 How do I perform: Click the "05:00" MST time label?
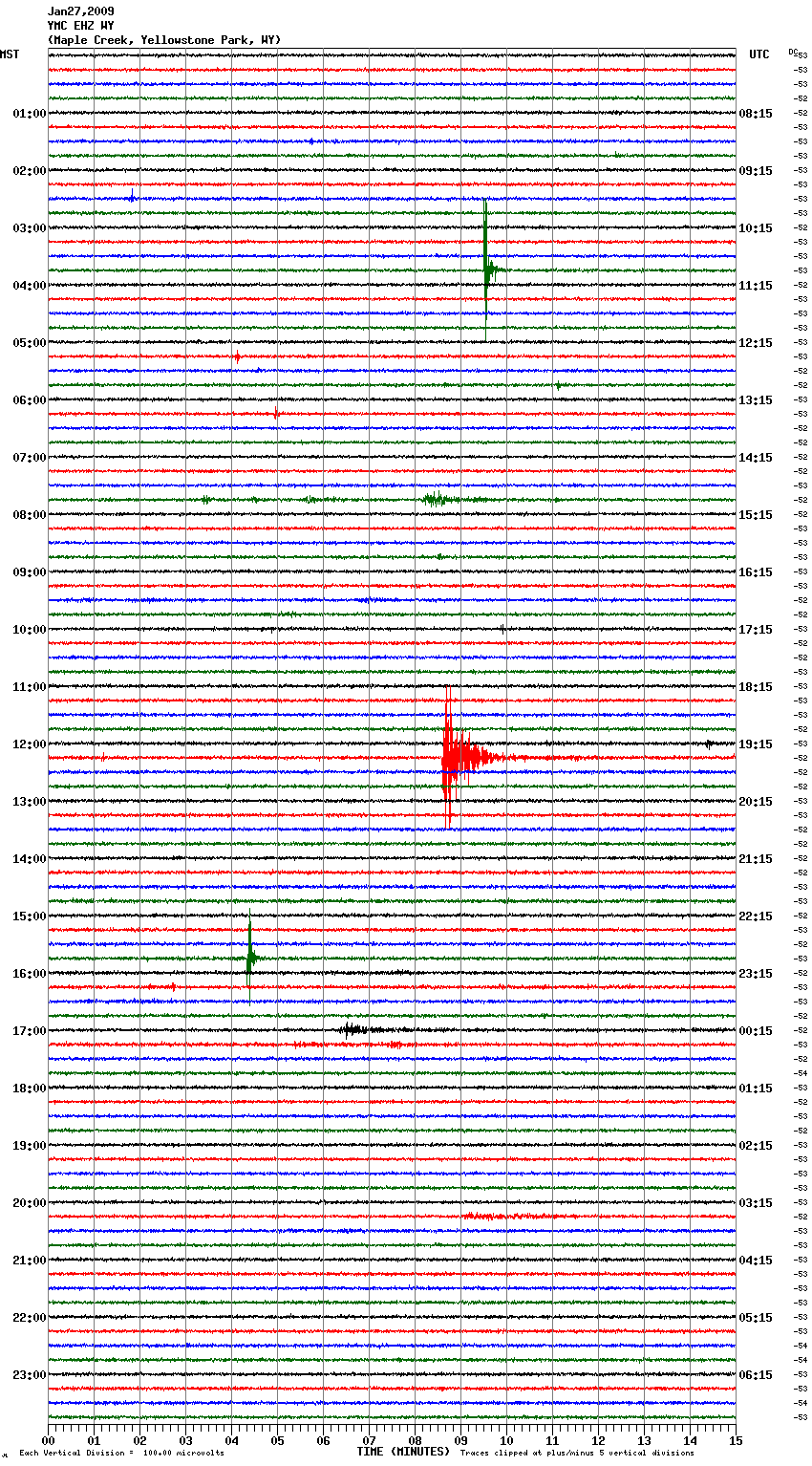point(30,343)
